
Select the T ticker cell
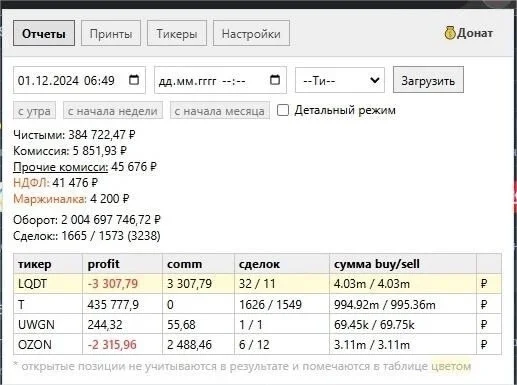point(48,304)
